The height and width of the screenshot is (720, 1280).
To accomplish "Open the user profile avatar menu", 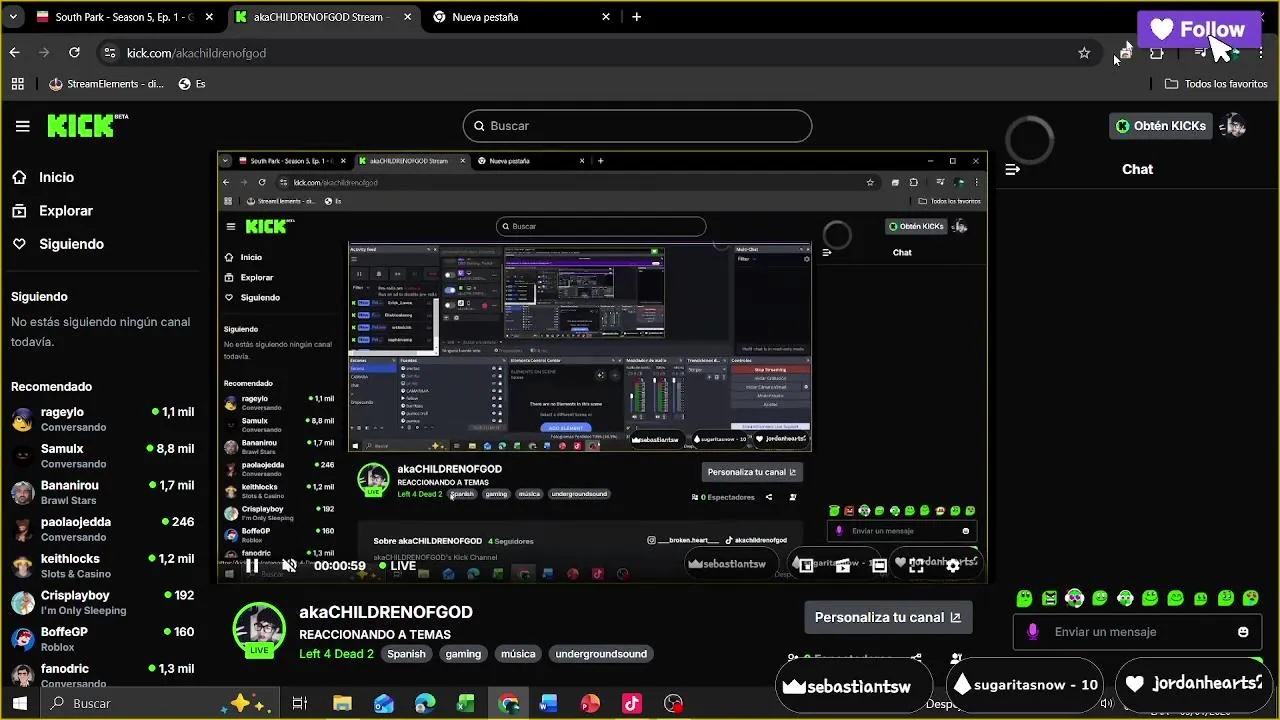I will pos(1234,126).
